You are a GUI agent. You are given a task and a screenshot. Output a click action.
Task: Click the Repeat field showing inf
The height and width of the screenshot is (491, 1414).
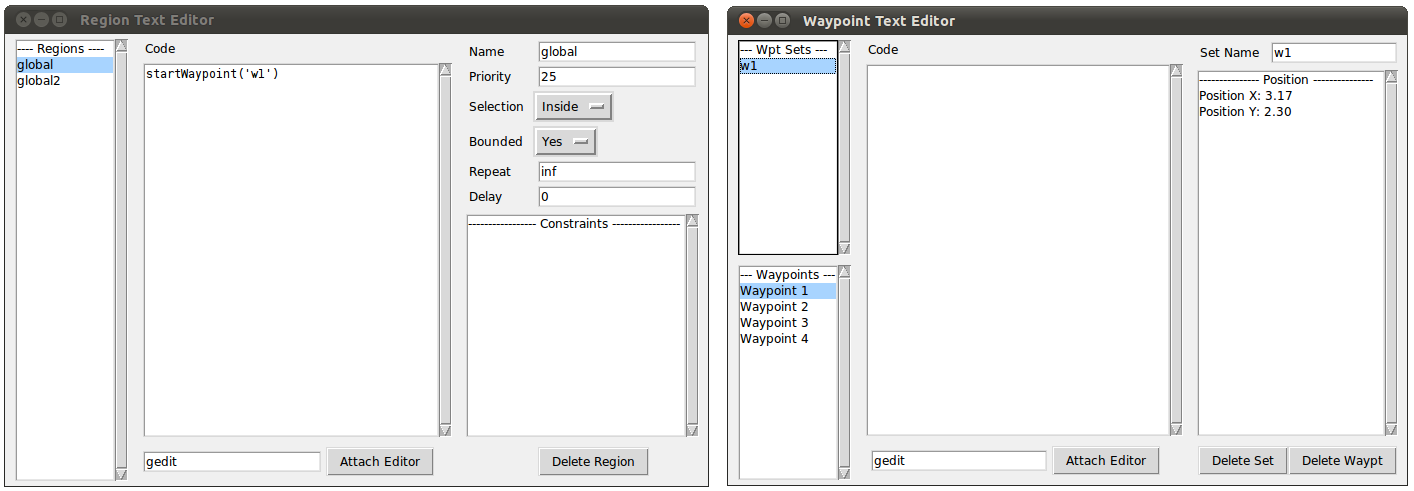pyautogui.click(x=617, y=172)
